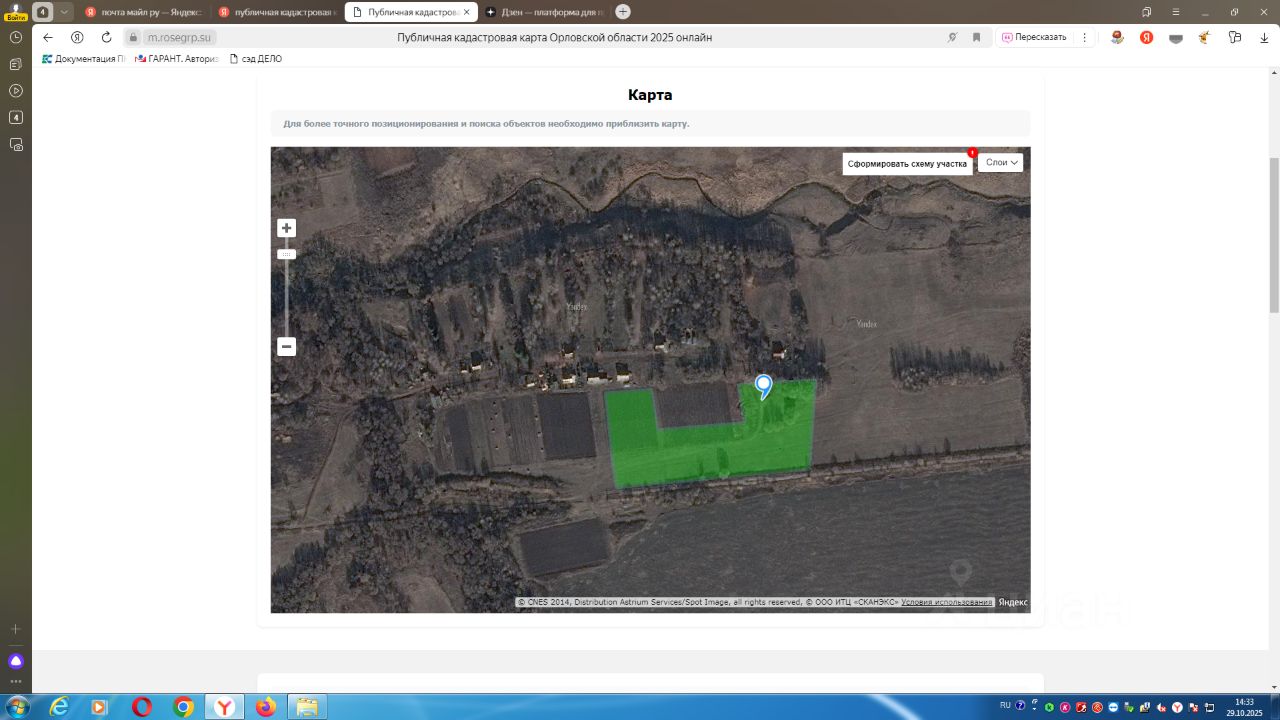Viewport: 1280px width, 720px height.
Task: Open the file explorer from taskbar
Action: pos(307,707)
